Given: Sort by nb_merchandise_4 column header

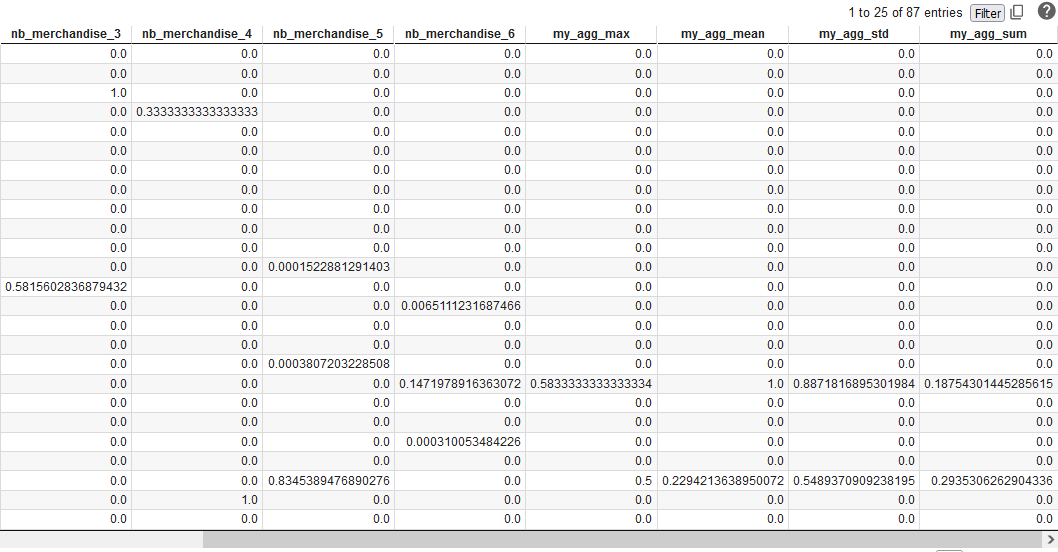Looking at the screenshot, I should [197, 34].
